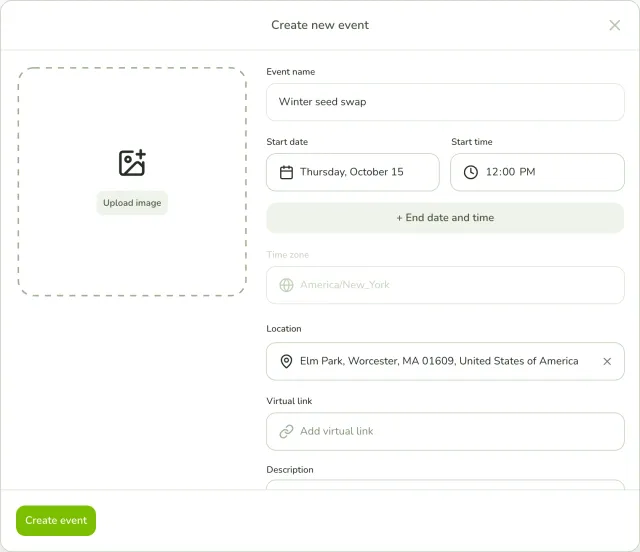Click the calendar icon in Start date

(x=286, y=172)
